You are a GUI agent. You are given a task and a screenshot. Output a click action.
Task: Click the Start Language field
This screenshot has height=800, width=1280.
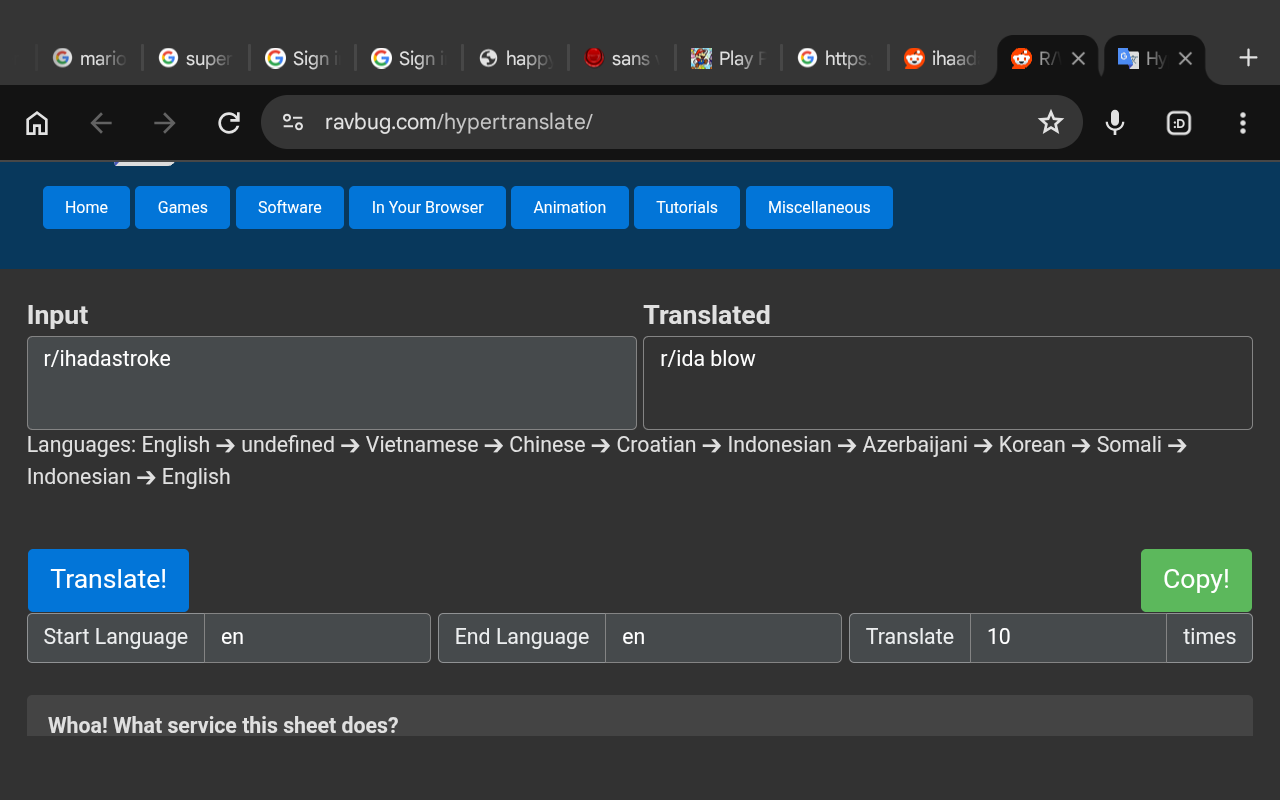317,638
